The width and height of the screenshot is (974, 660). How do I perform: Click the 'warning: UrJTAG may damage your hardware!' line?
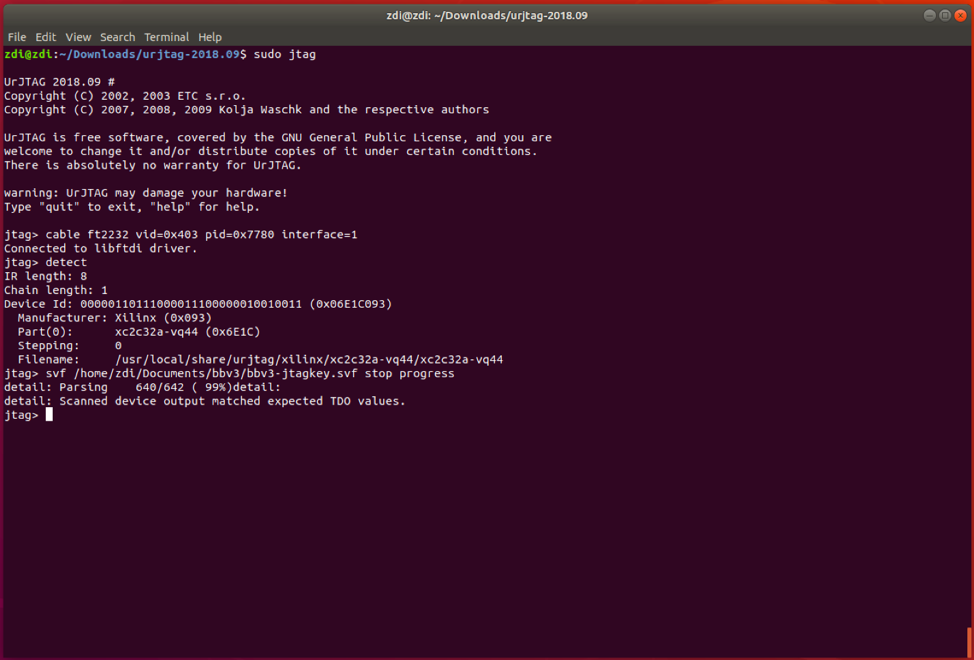point(146,193)
